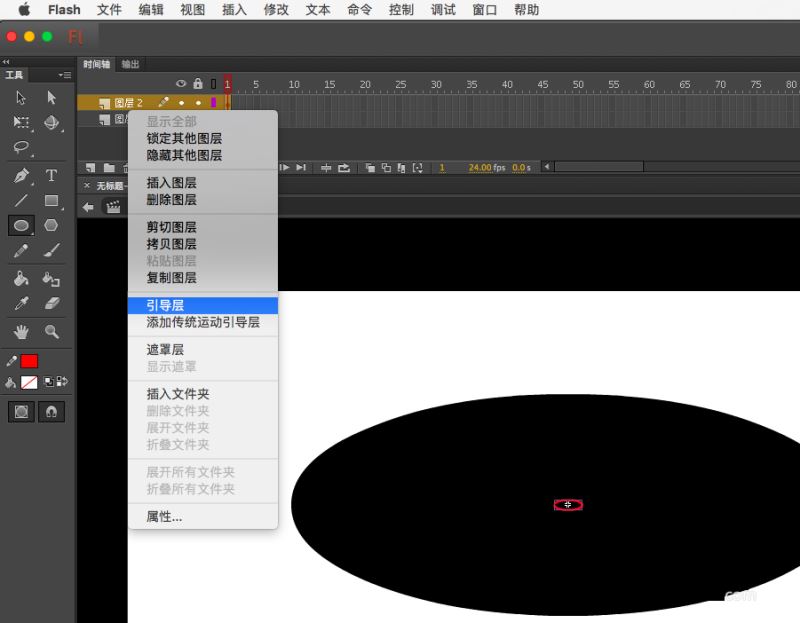Screen dimensions: 800x623
Task: Toggle visibility dot on 图层 2
Action: [182, 103]
